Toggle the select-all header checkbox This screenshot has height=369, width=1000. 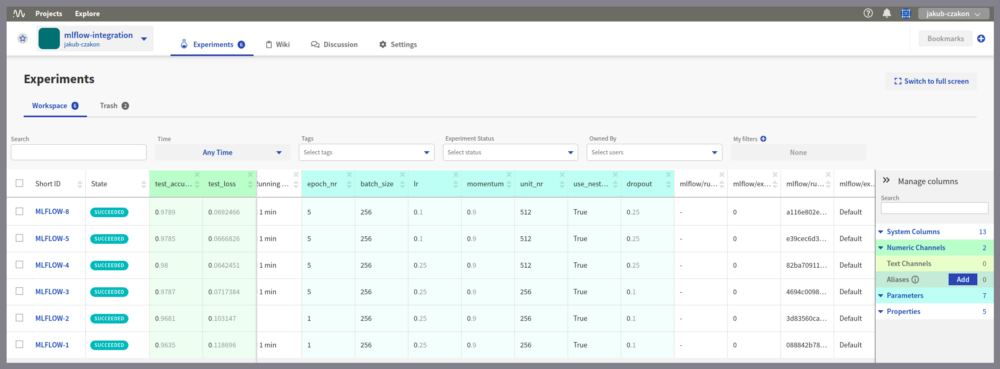(20, 184)
